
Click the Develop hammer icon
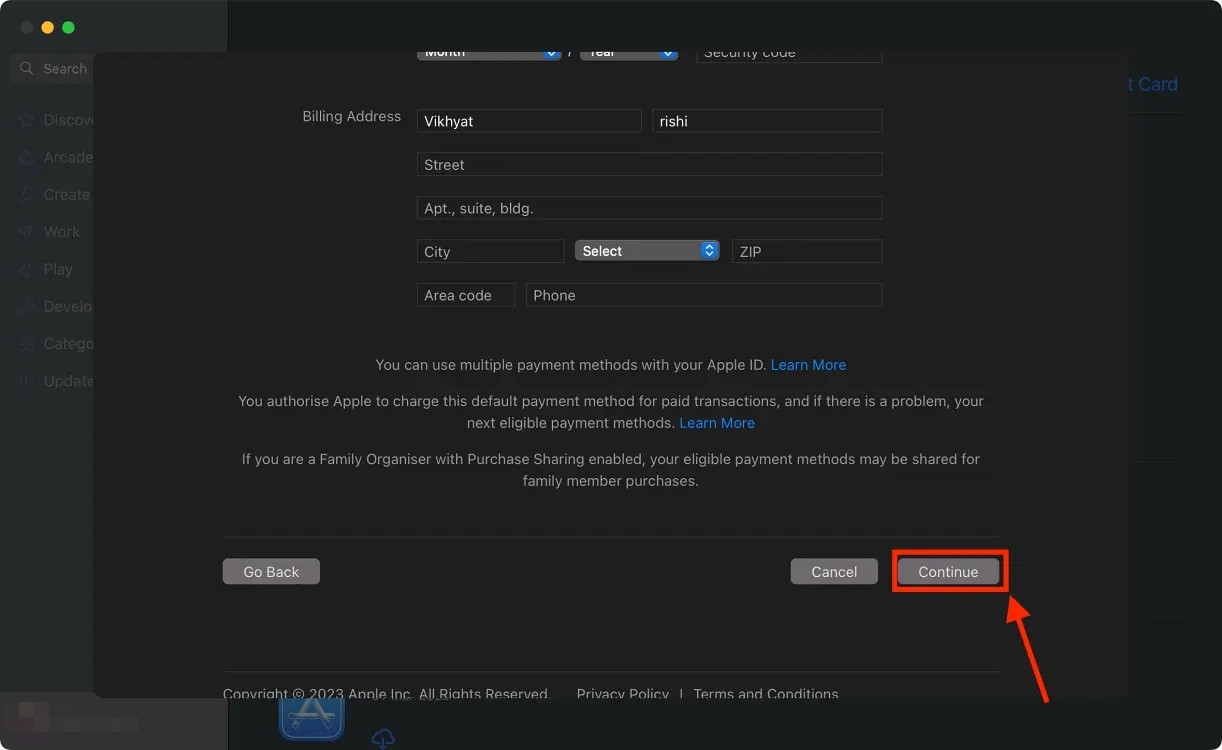[26, 307]
